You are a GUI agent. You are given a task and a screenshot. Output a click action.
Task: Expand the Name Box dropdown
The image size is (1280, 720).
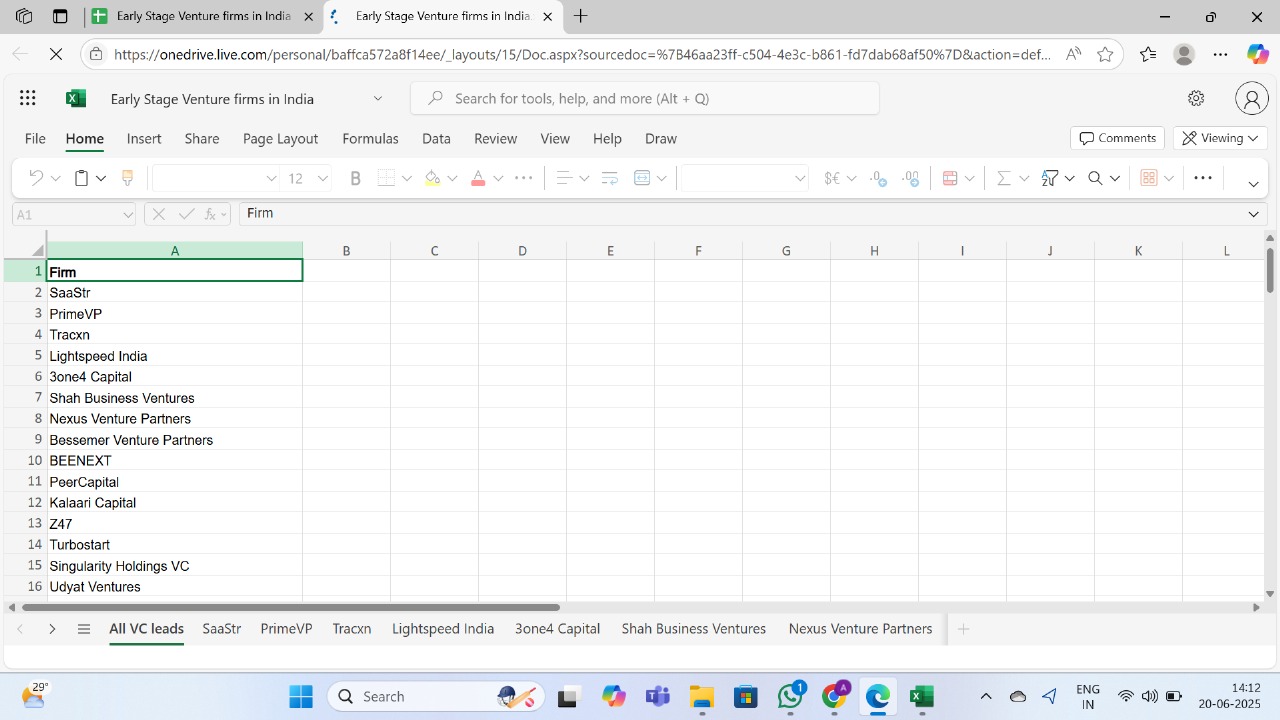point(128,214)
